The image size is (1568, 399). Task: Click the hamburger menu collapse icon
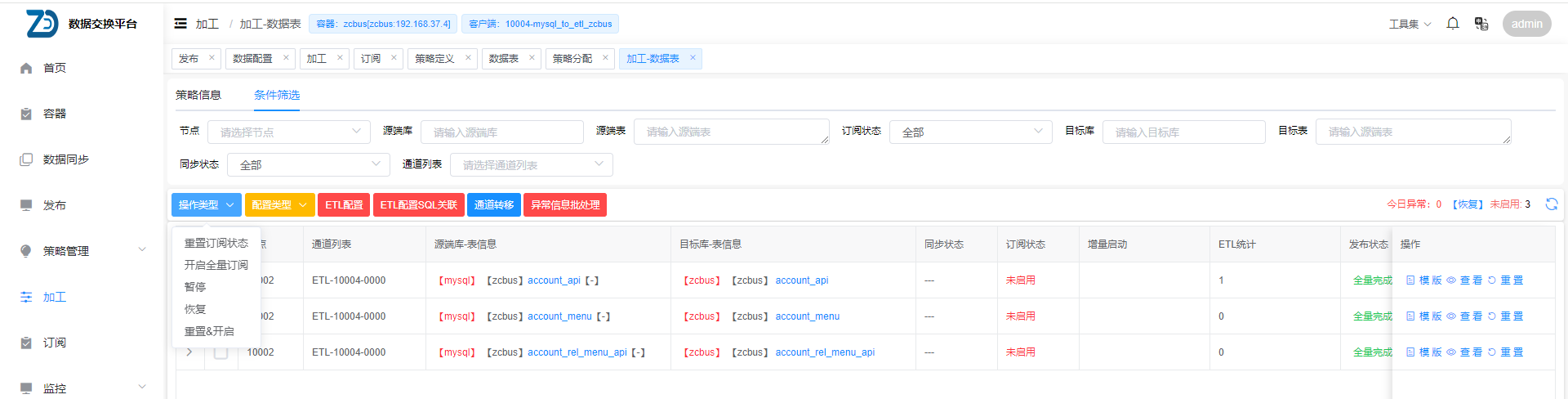(180, 24)
